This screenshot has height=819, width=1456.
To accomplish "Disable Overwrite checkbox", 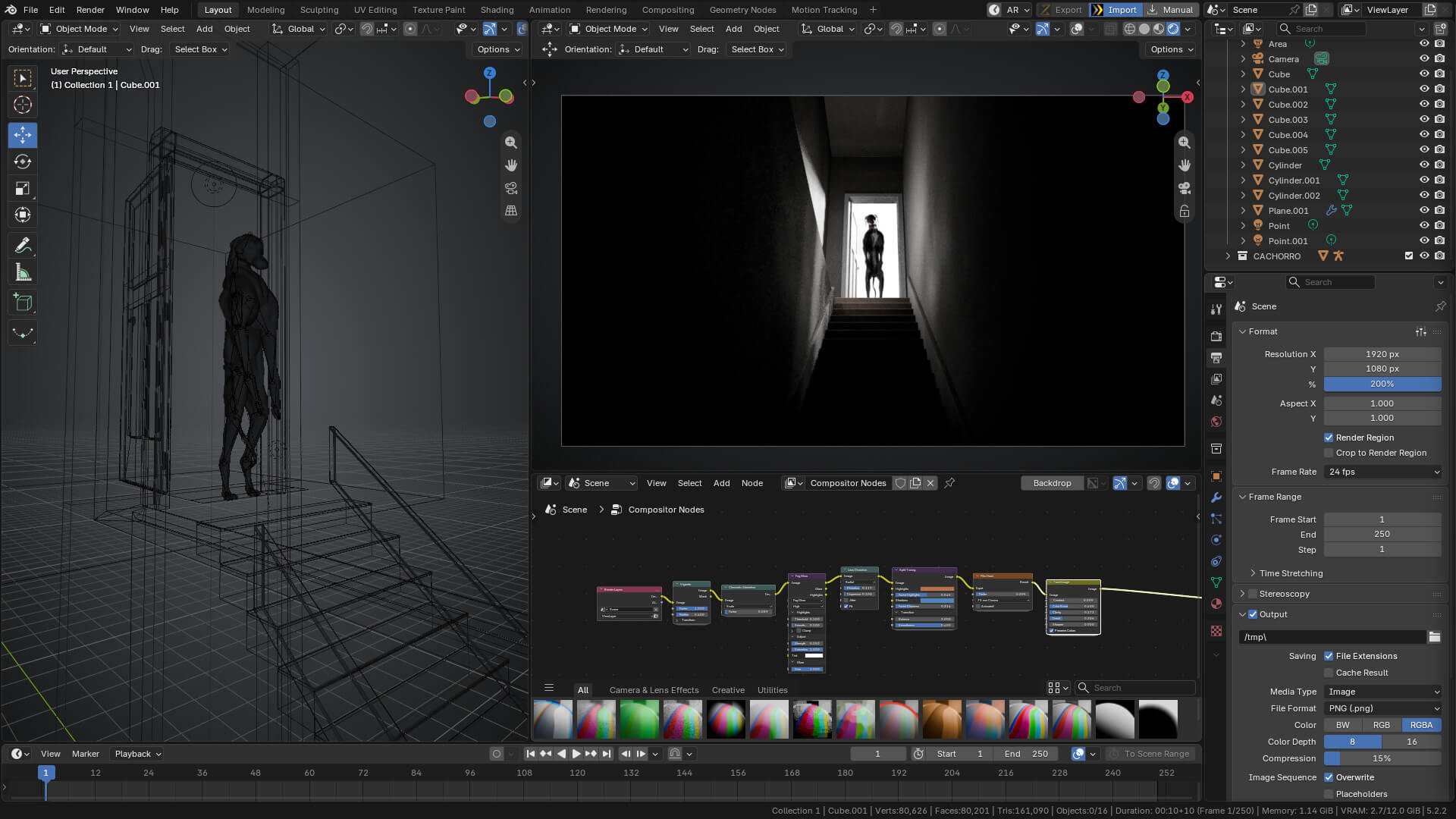I will coord(1329,777).
